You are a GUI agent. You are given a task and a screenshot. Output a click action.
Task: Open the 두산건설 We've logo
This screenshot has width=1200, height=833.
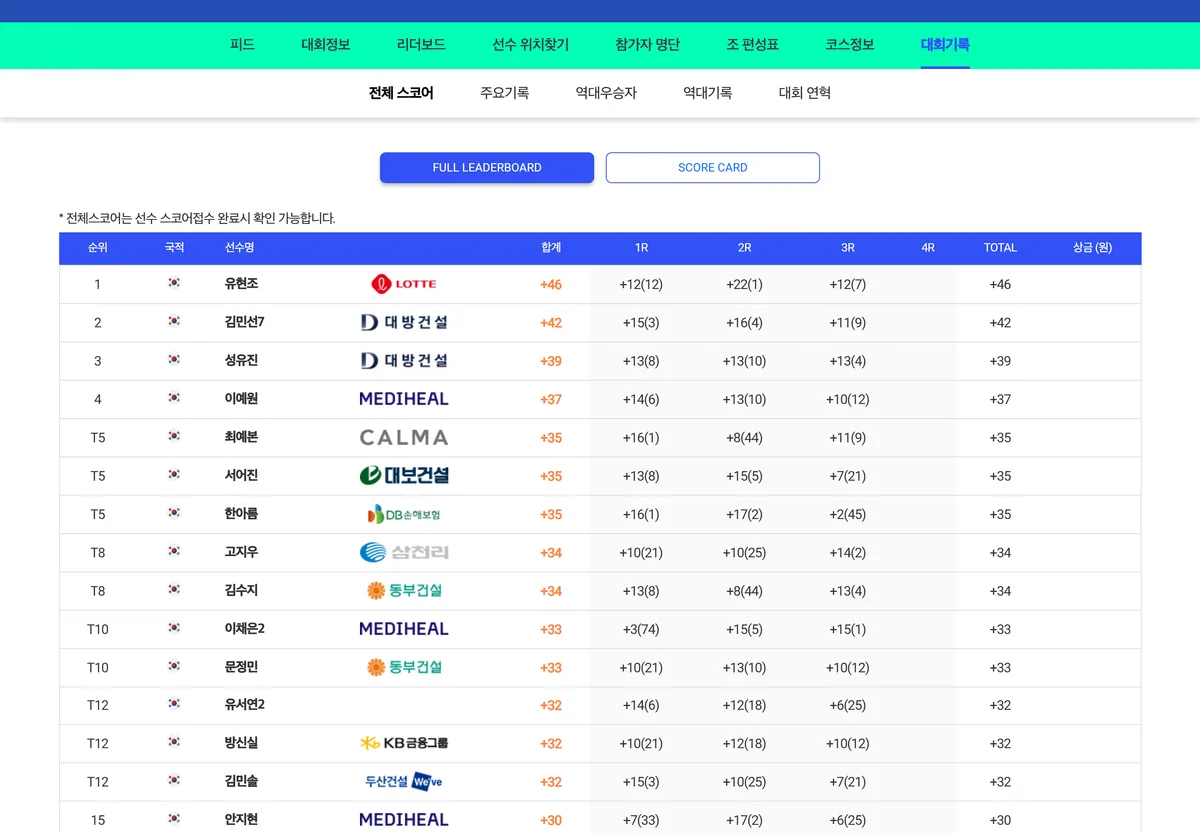pos(404,781)
